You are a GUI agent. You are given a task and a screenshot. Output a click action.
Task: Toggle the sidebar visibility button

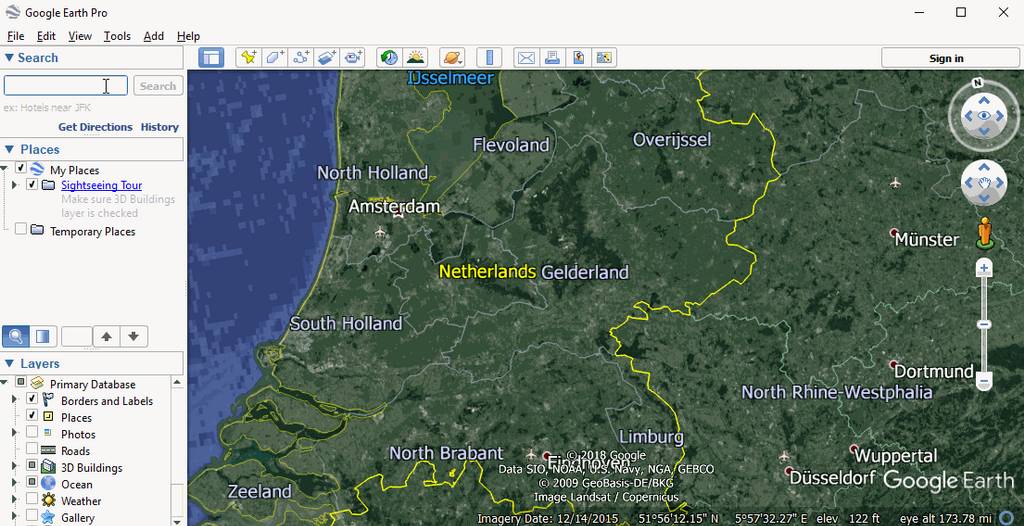tap(211, 58)
